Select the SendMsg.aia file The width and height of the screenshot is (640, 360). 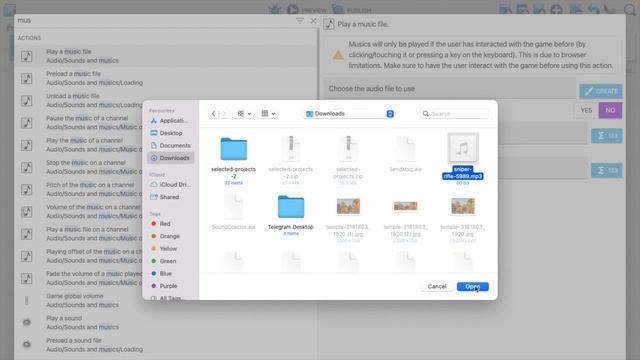[x=405, y=154]
